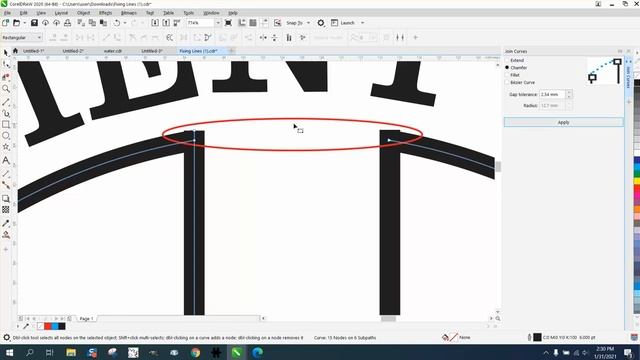Viewport: 640px width, 360px height.
Task: Select the Text tool
Action: pyautogui.click(x=6, y=160)
